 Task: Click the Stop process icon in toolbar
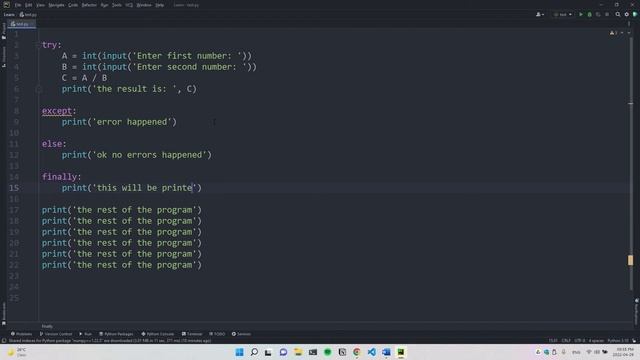(607, 14)
